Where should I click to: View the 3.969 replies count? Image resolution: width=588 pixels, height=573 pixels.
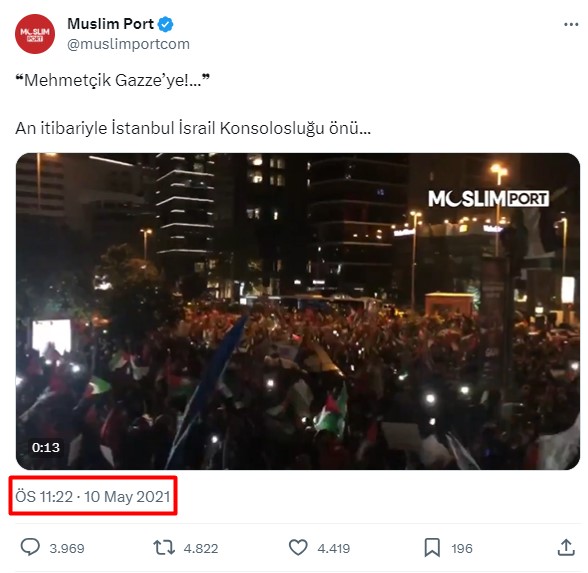click(x=67, y=549)
